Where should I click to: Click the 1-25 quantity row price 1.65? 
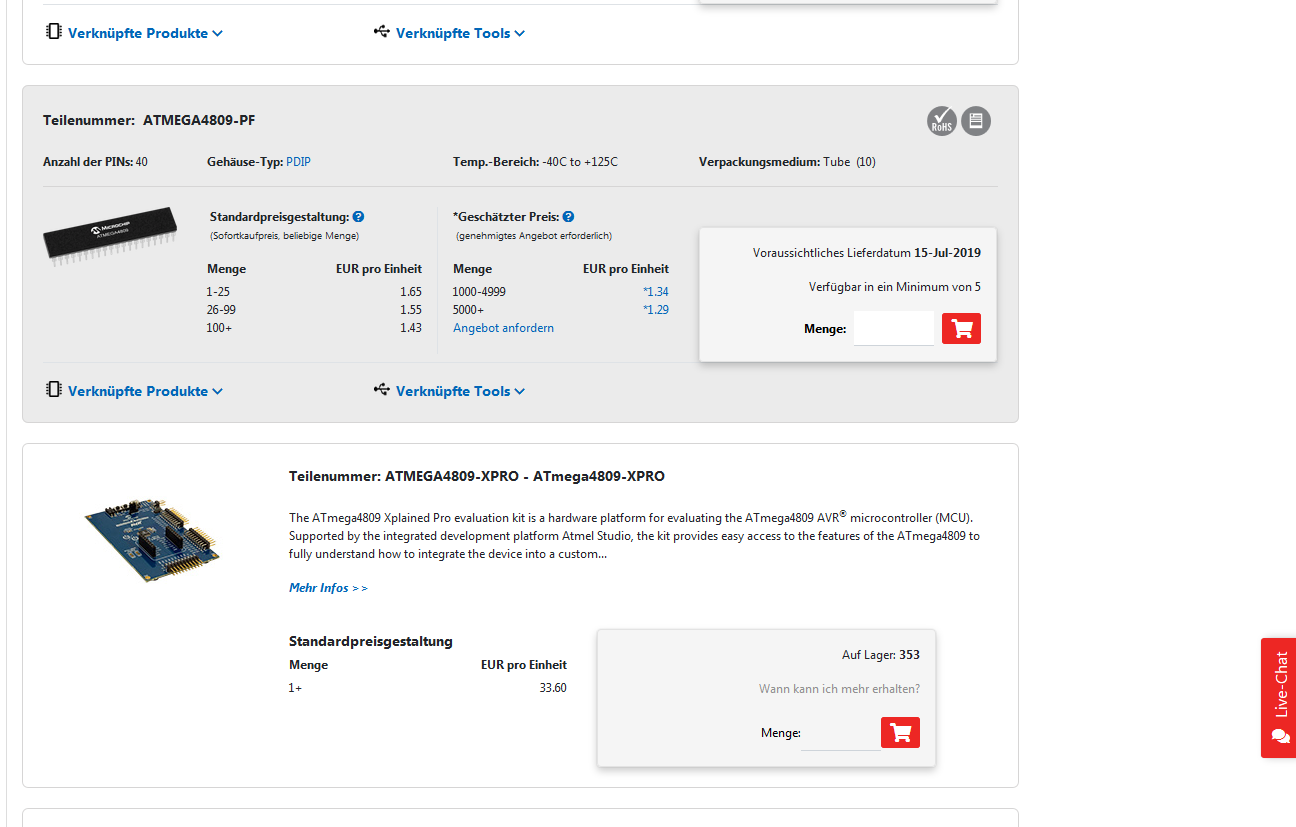[x=410, y=292]
